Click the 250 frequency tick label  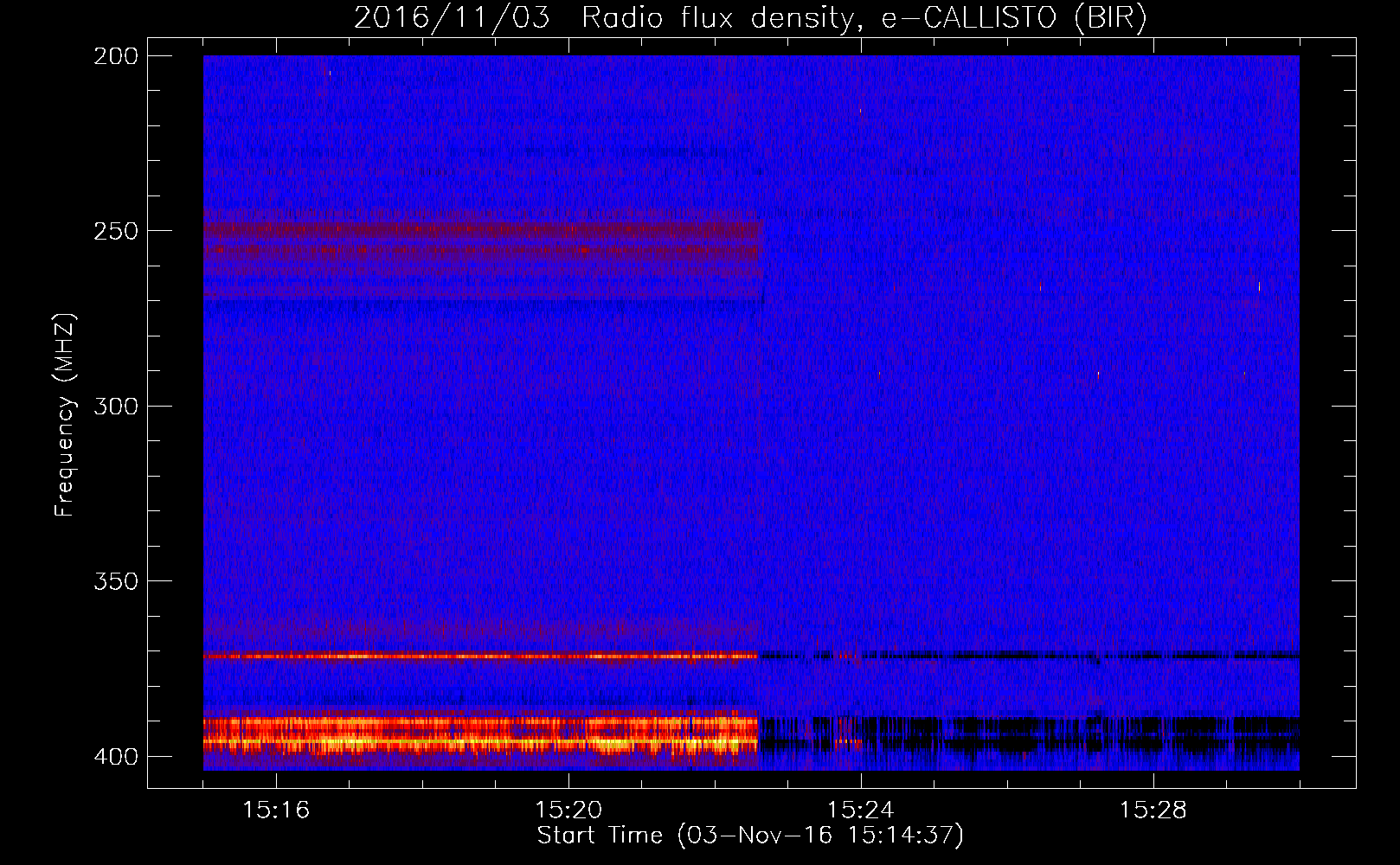tap(116, 231)
